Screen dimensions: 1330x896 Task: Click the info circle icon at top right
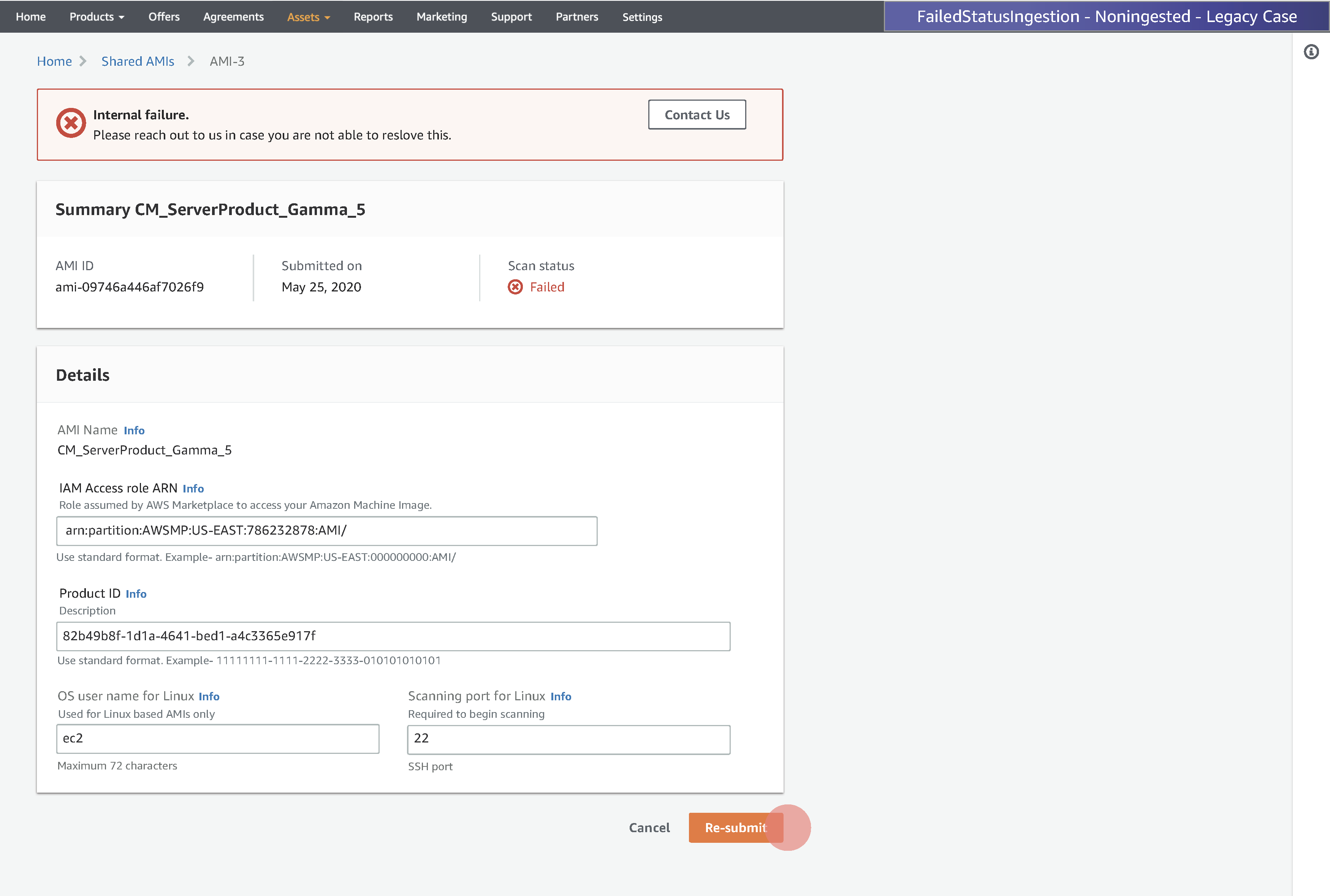coord(1311,52)
